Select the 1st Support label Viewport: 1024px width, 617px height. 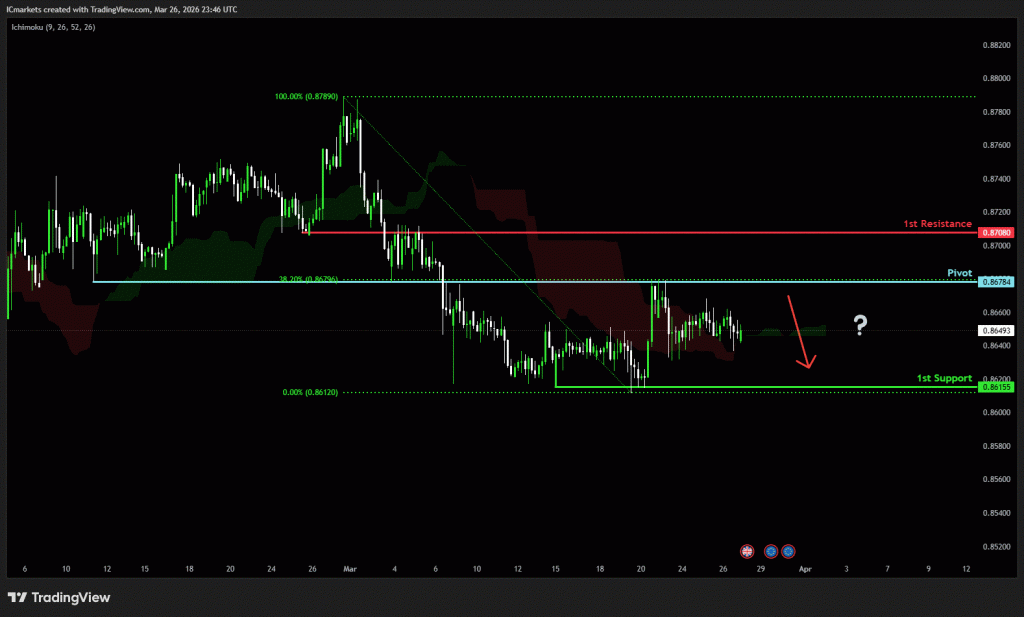[944, 379]
